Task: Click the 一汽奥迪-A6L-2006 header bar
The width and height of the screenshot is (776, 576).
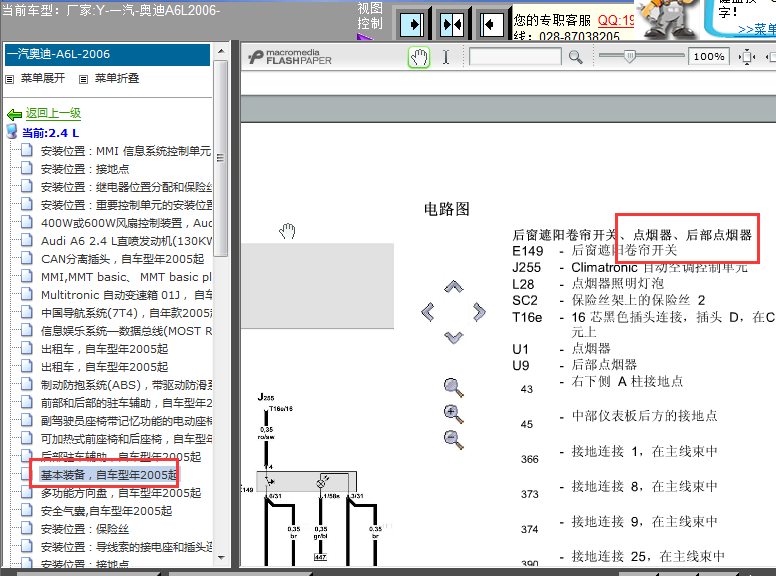Action: (x=107, y=54)
